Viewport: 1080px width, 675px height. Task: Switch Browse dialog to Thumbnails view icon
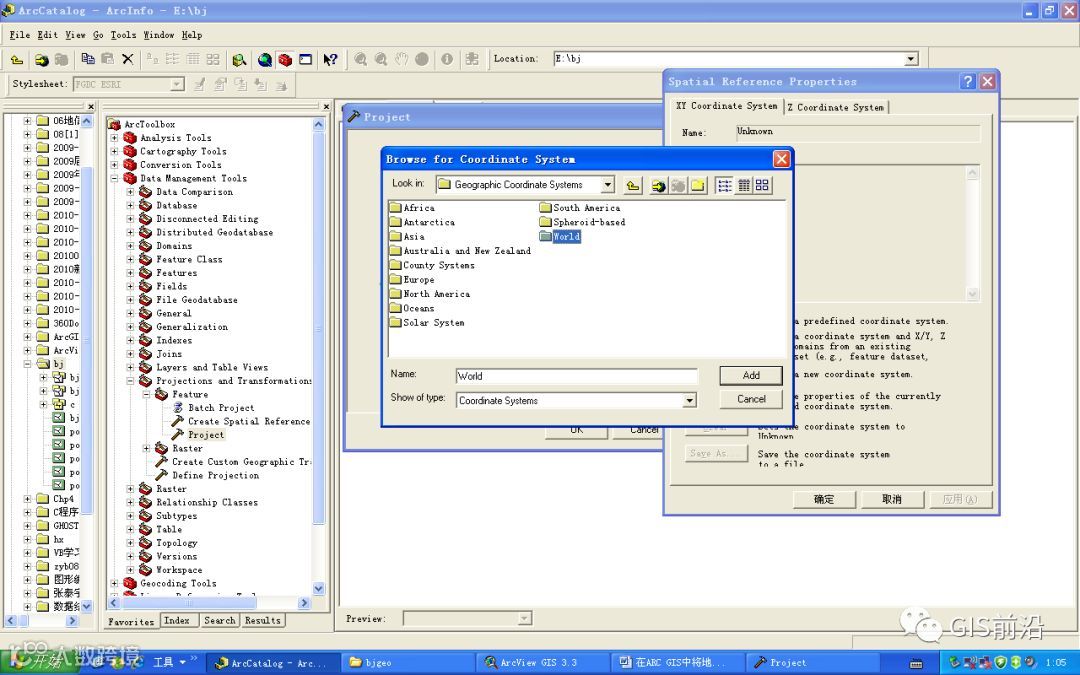(x=762, y=185)
